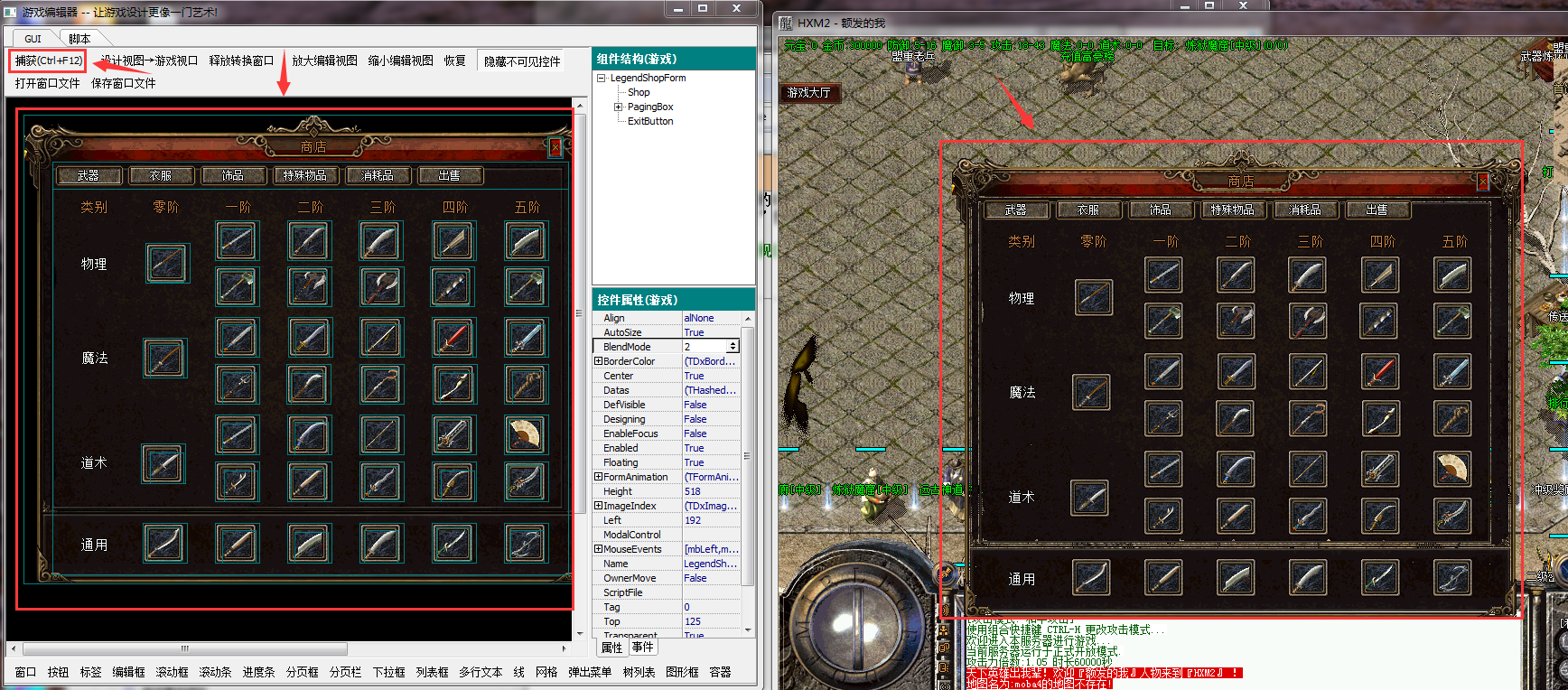
Task: Click the 游戏大厅 button in the HXM2 game
Action: coord(809,92)
